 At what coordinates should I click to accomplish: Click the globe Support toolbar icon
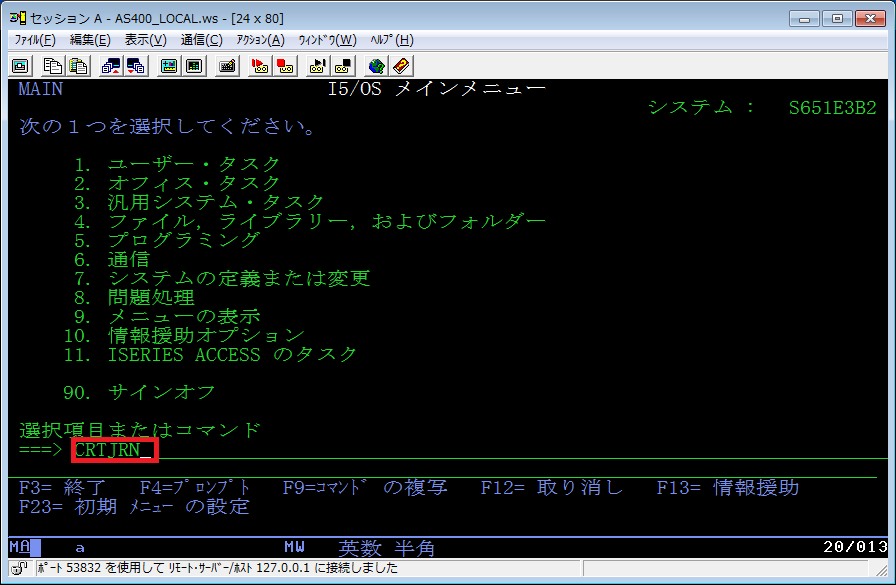(376, 66)
